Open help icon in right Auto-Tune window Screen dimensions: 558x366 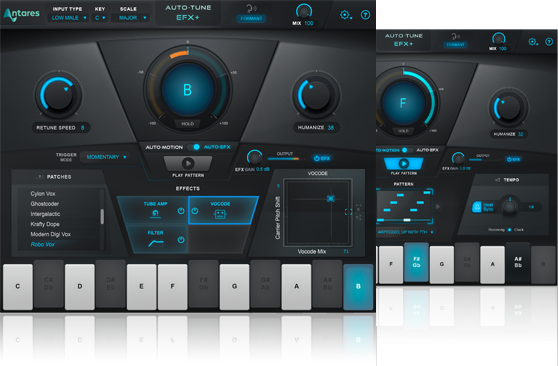click(x=549, y=42)
